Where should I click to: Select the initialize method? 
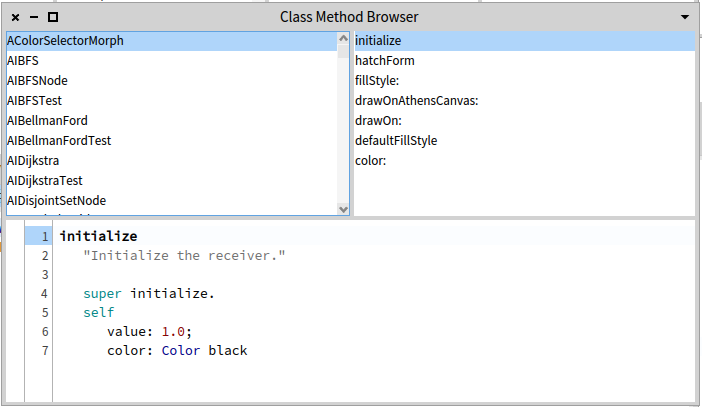point(524,41)
